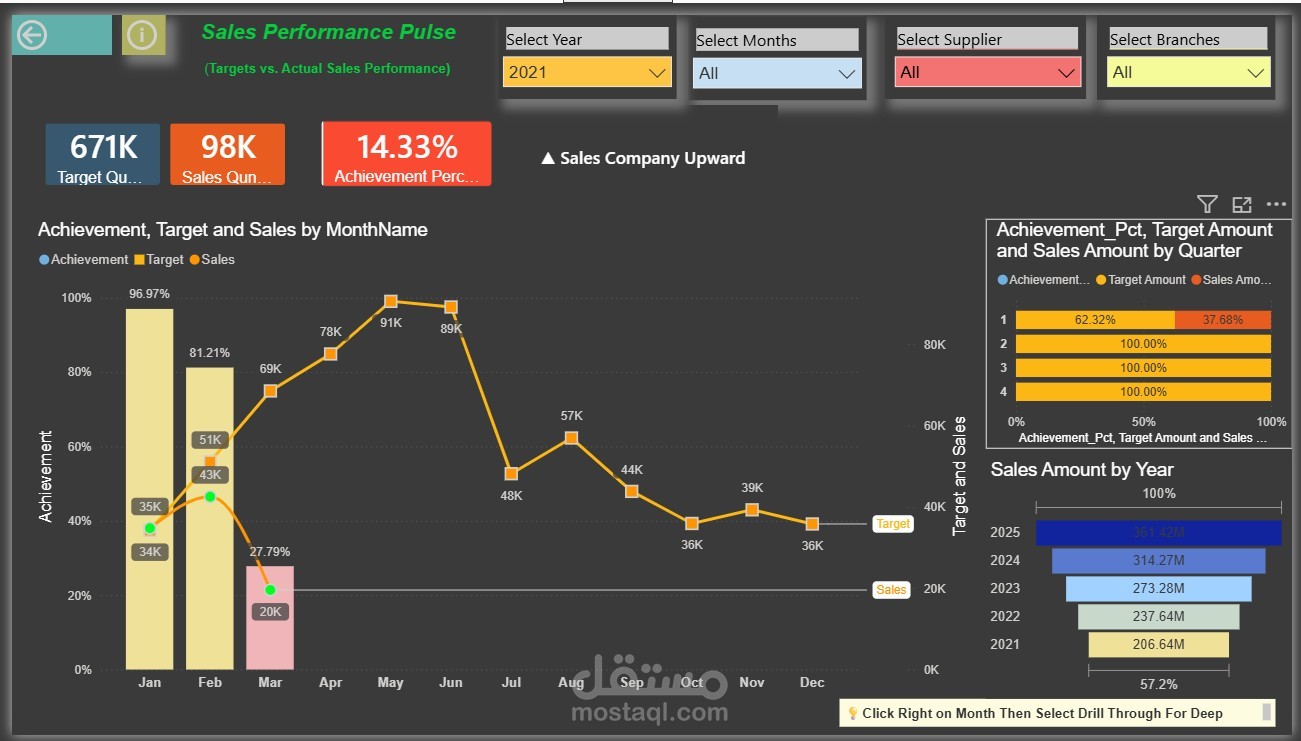Toggle Target legend item in monthly chart
Screen dimensions: 1301x741
click(159, 259)
